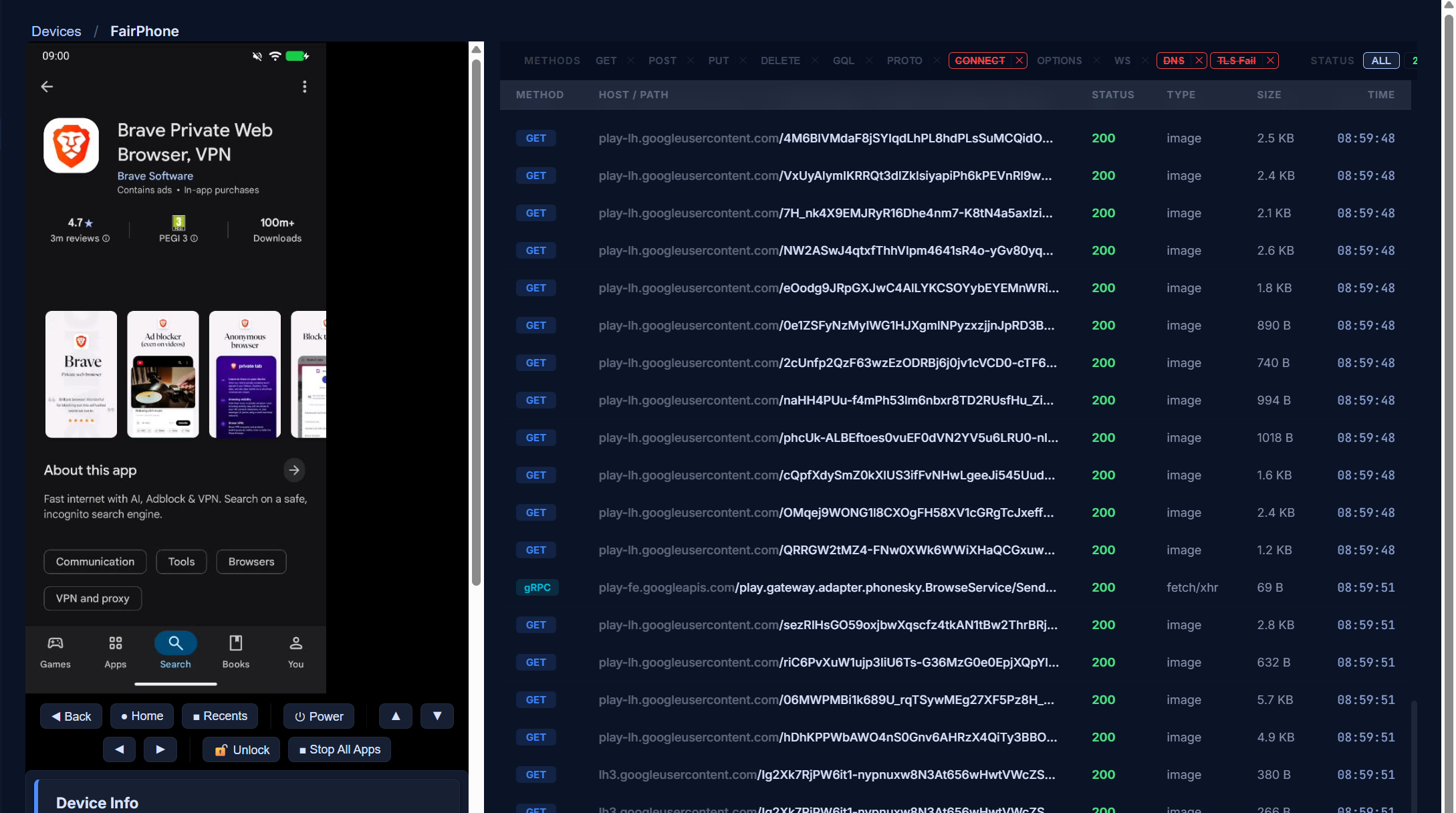Tap the Books bottom navigation icon
The width and height of the screenshot is (1456, 813).
pyautogui.click(x=235, y=644)
